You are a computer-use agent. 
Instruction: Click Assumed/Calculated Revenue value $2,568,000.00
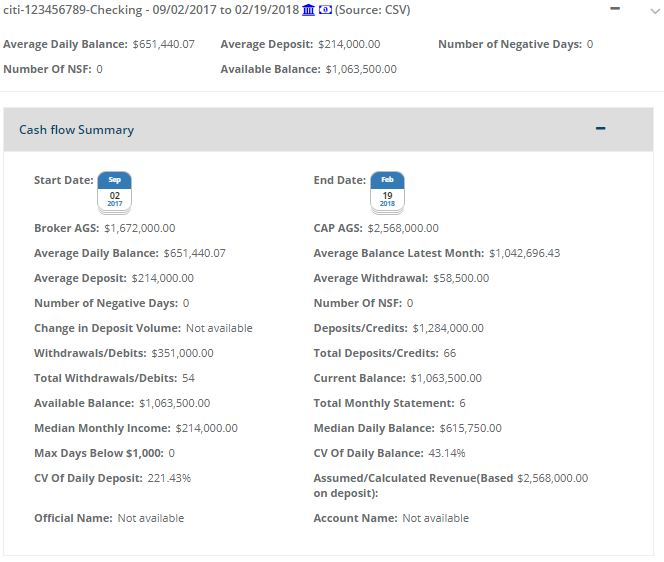coord(553,478)
